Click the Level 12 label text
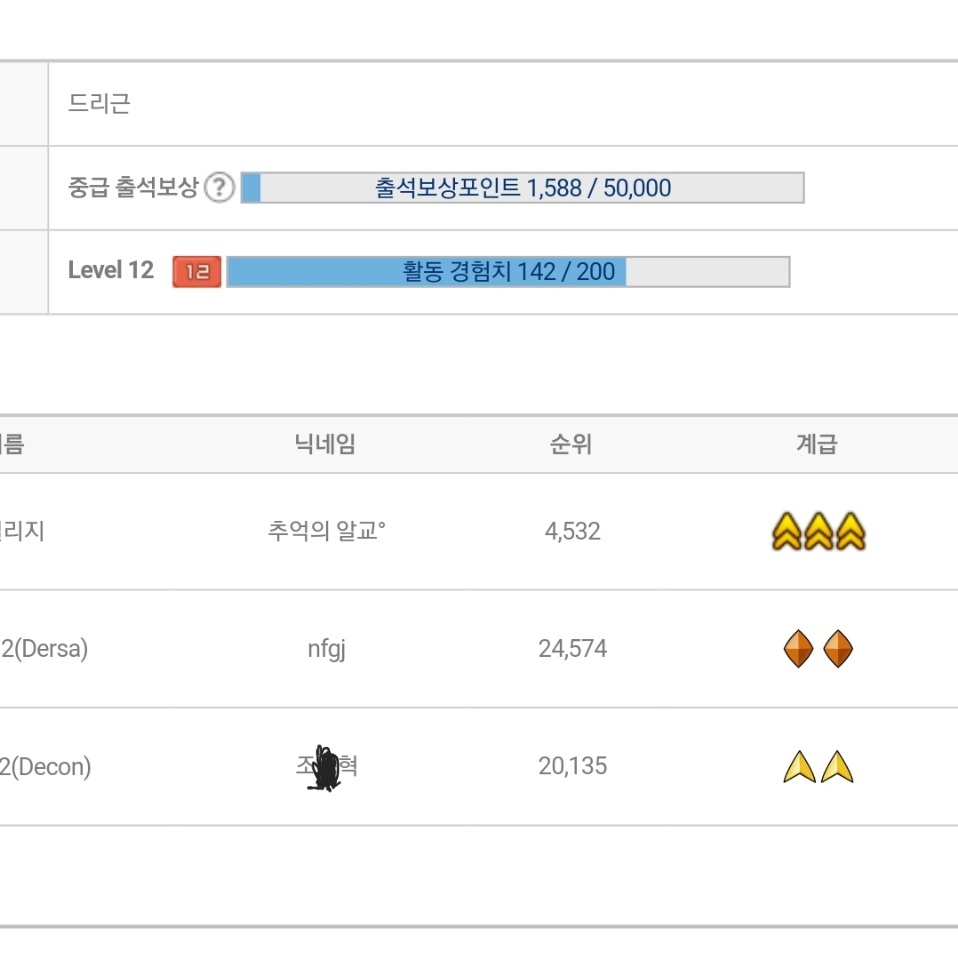 pos(110,271)
